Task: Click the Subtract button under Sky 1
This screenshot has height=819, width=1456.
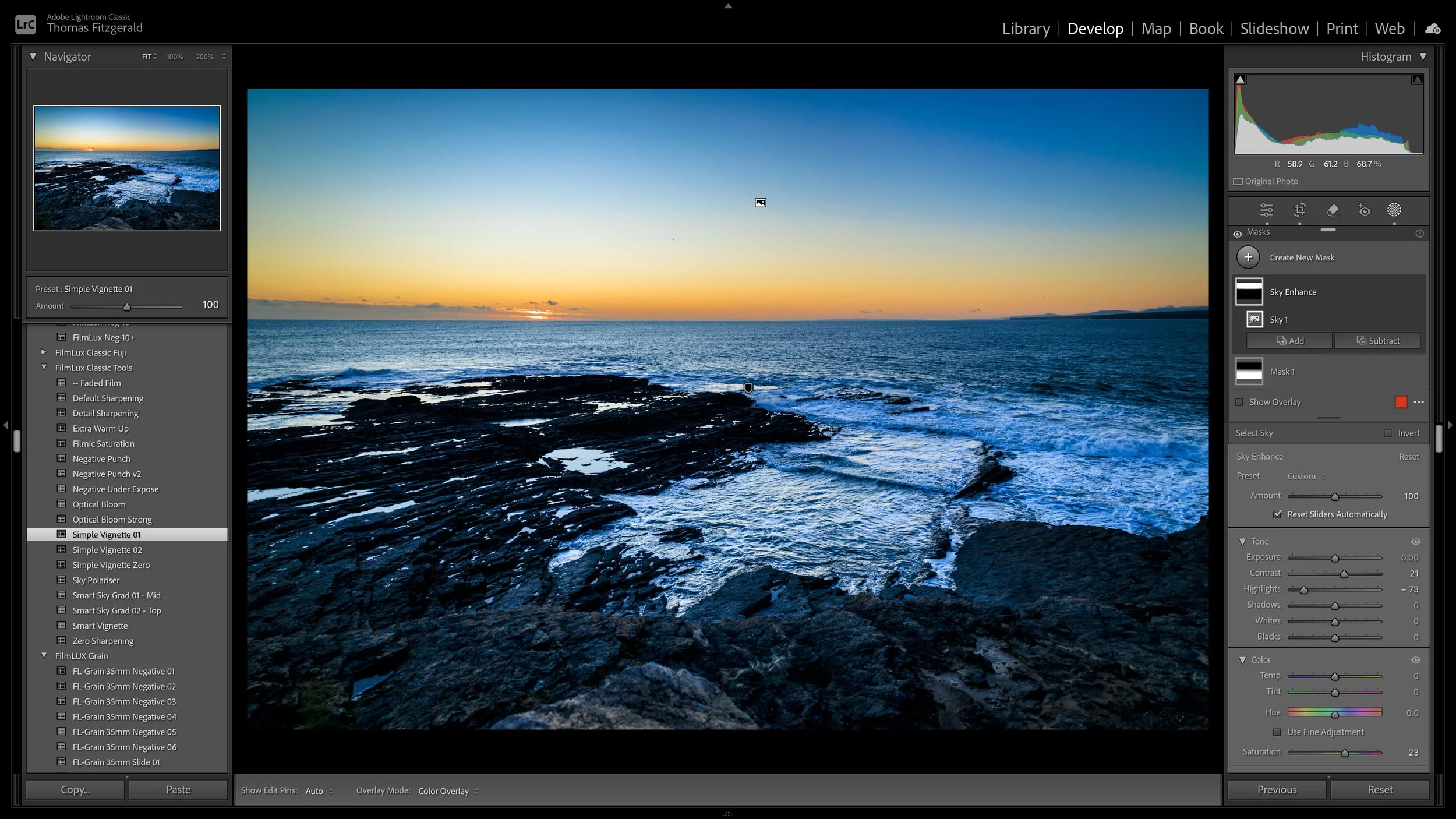Action: (1377, 341)
